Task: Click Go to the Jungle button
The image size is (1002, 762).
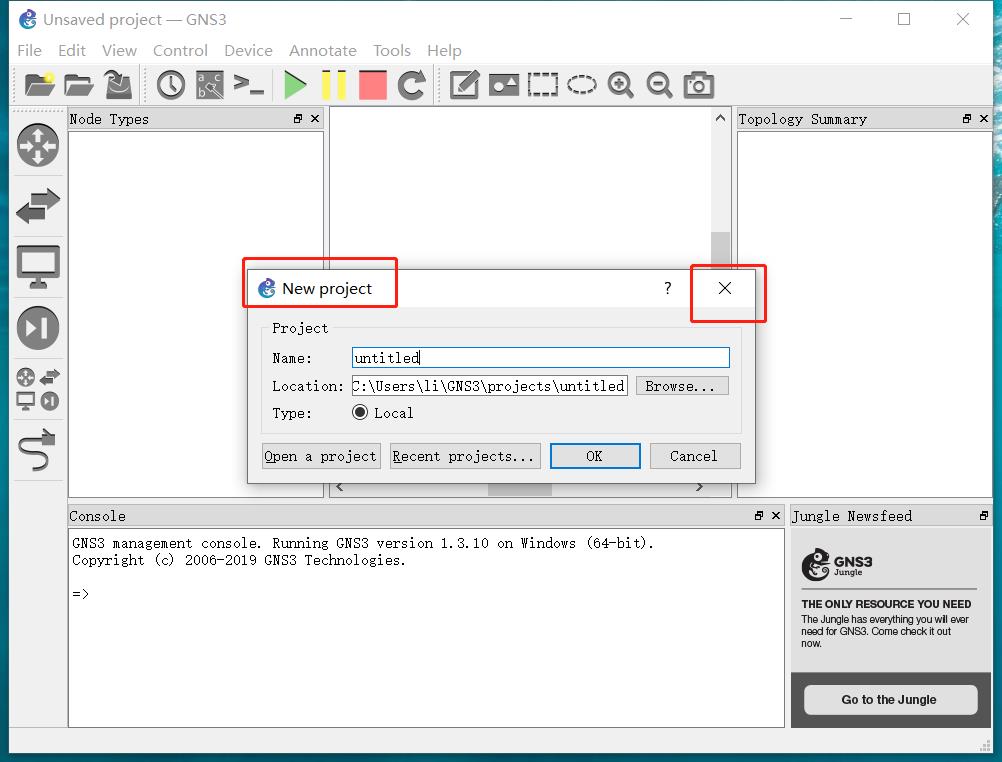Action: [890, 699]
